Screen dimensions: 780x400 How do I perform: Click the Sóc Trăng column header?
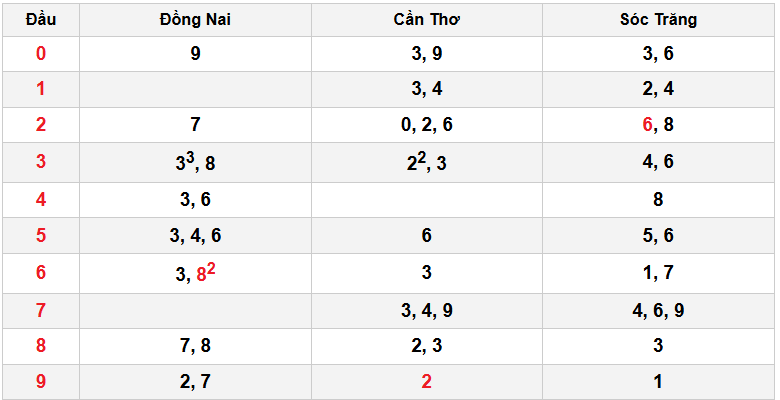(x=657, y=19)
